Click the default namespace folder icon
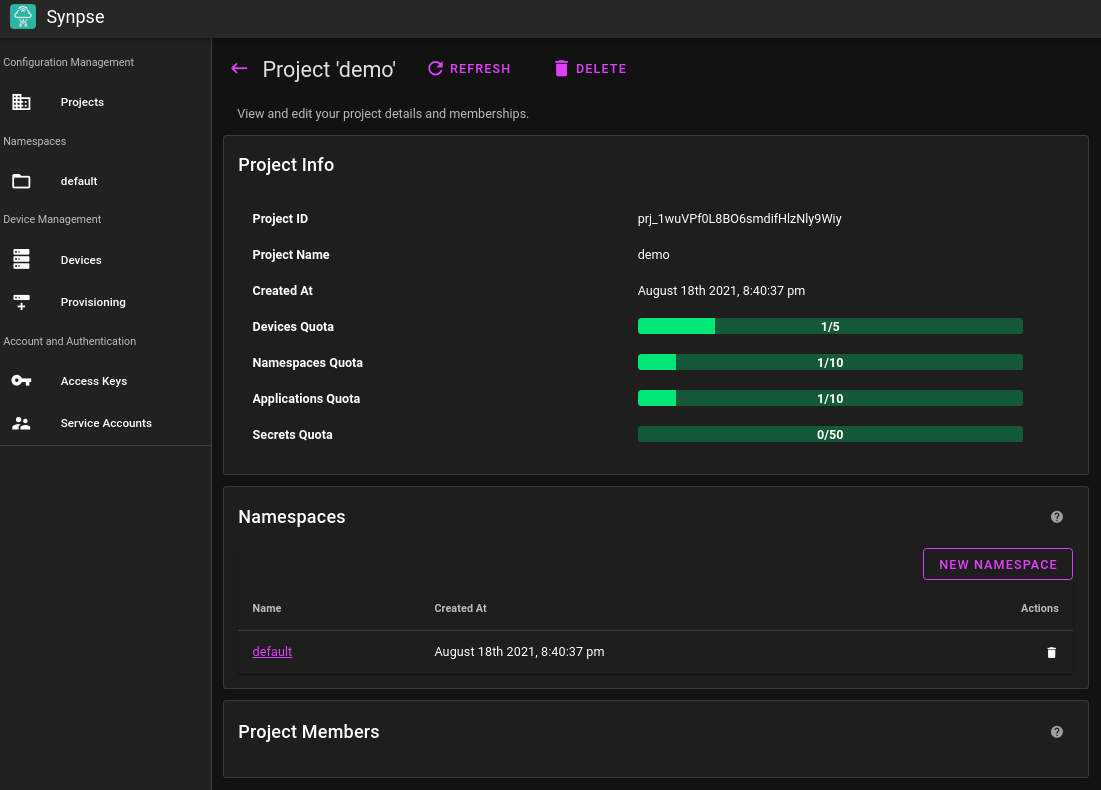This screenshot has height=790, width=1101. [21, 181]
